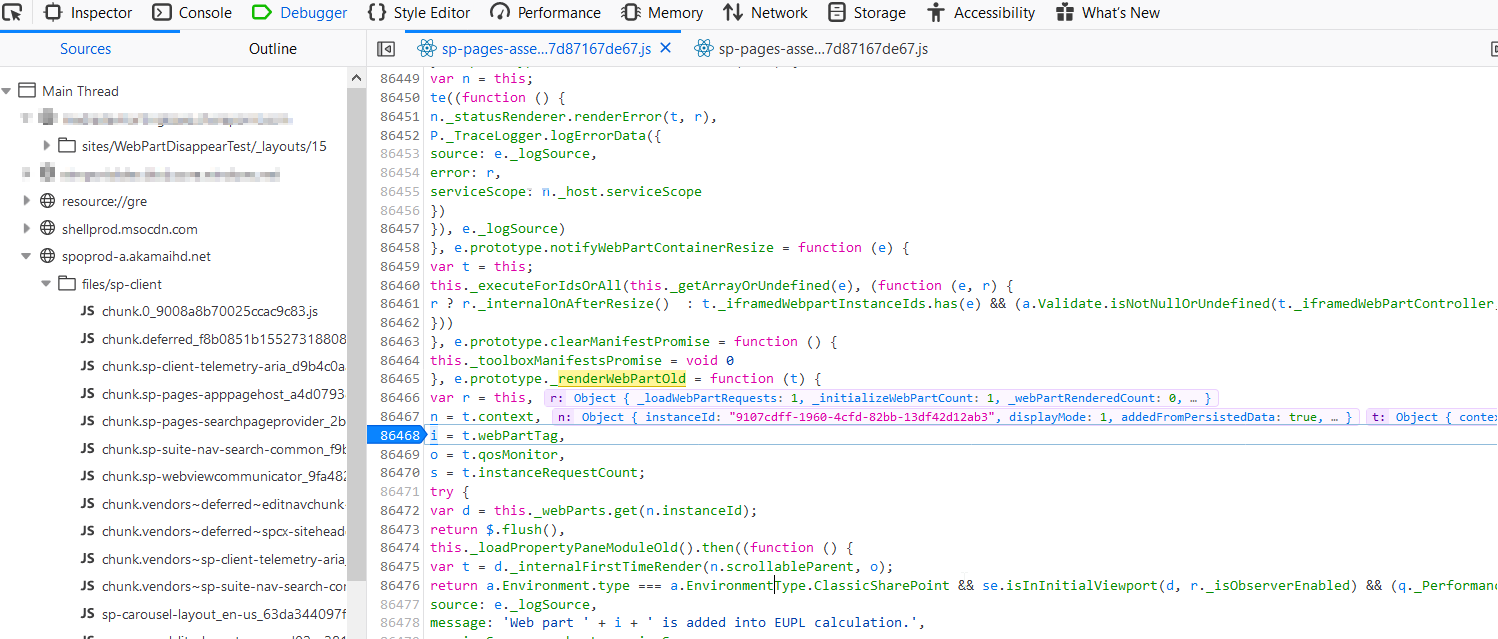This screenshot has height=639, width=1498.
Task: Click the Debugger tab icon
Action: (x=261, y=13)
